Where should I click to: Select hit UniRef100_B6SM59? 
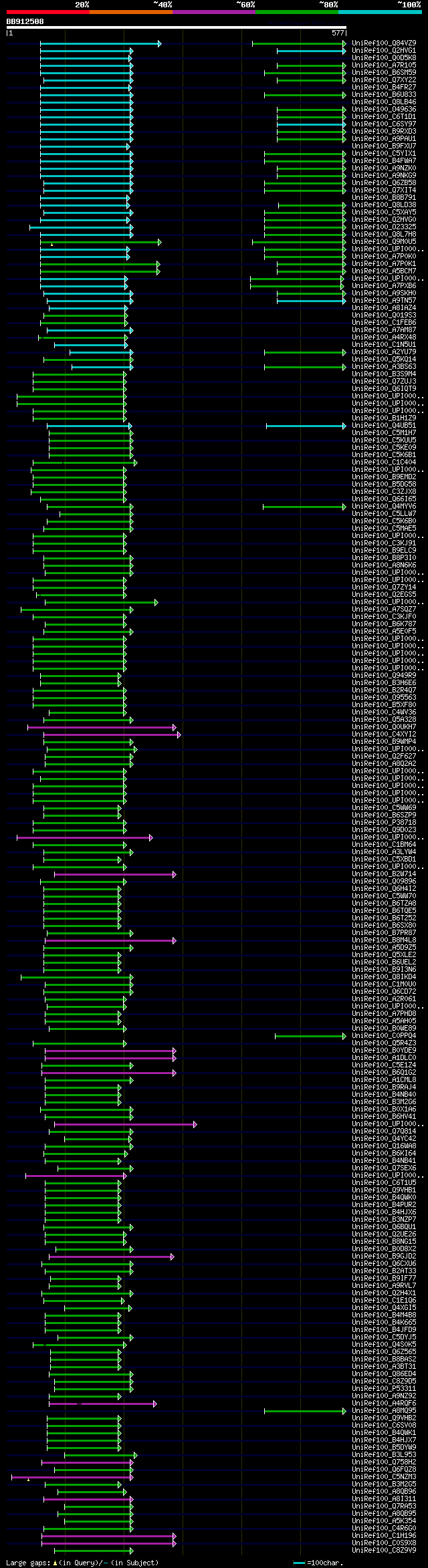click(384, 73)
